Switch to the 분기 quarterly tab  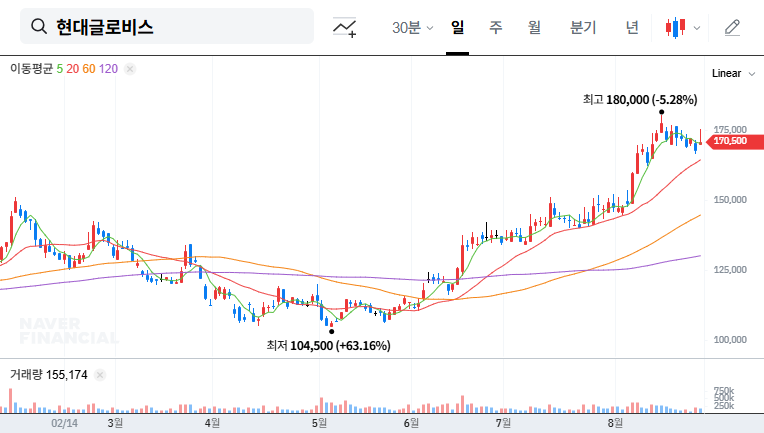[x=583, y=27]
